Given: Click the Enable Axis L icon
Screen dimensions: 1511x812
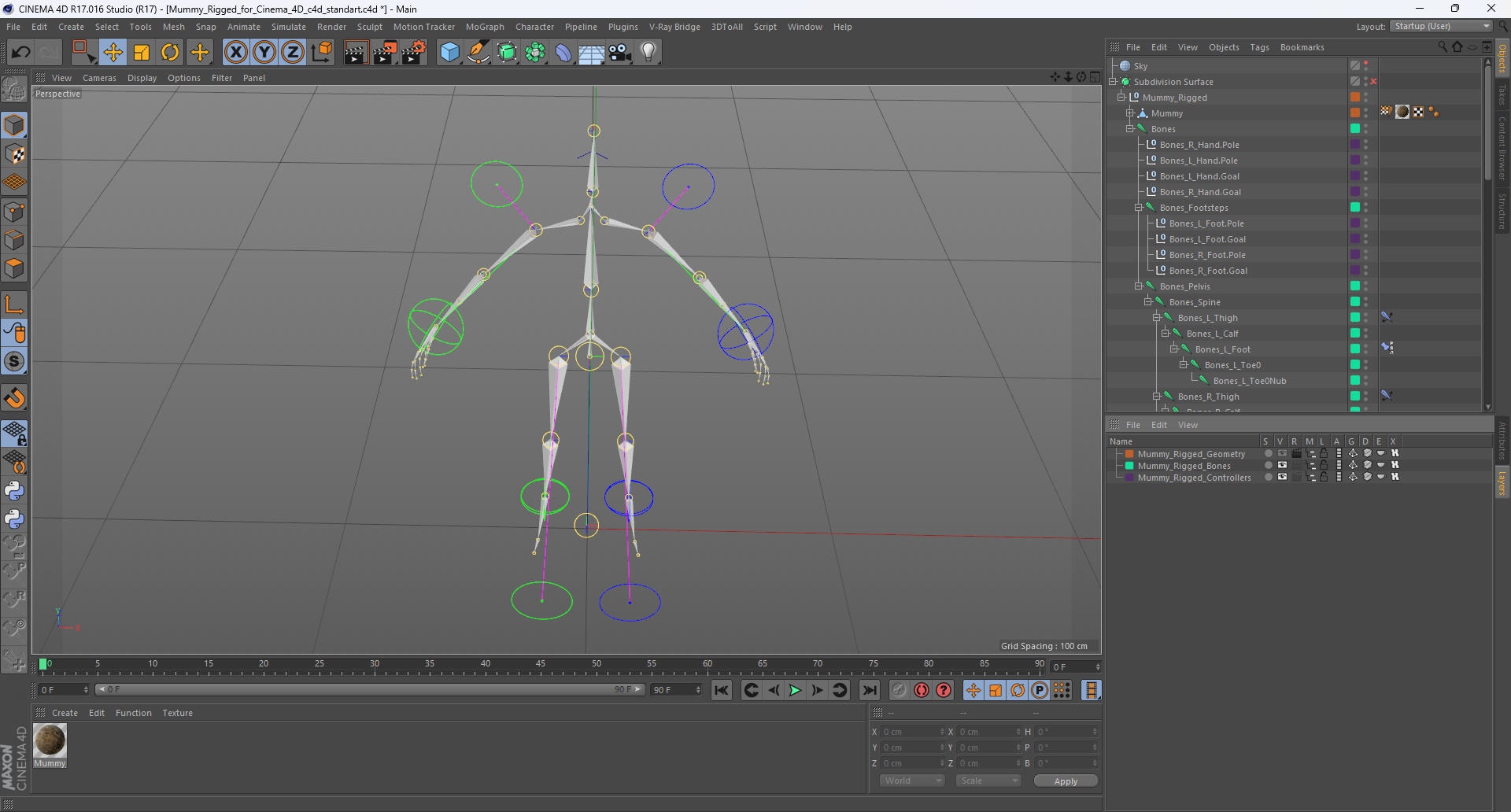Looking at the screenshot, I should 14,304.
